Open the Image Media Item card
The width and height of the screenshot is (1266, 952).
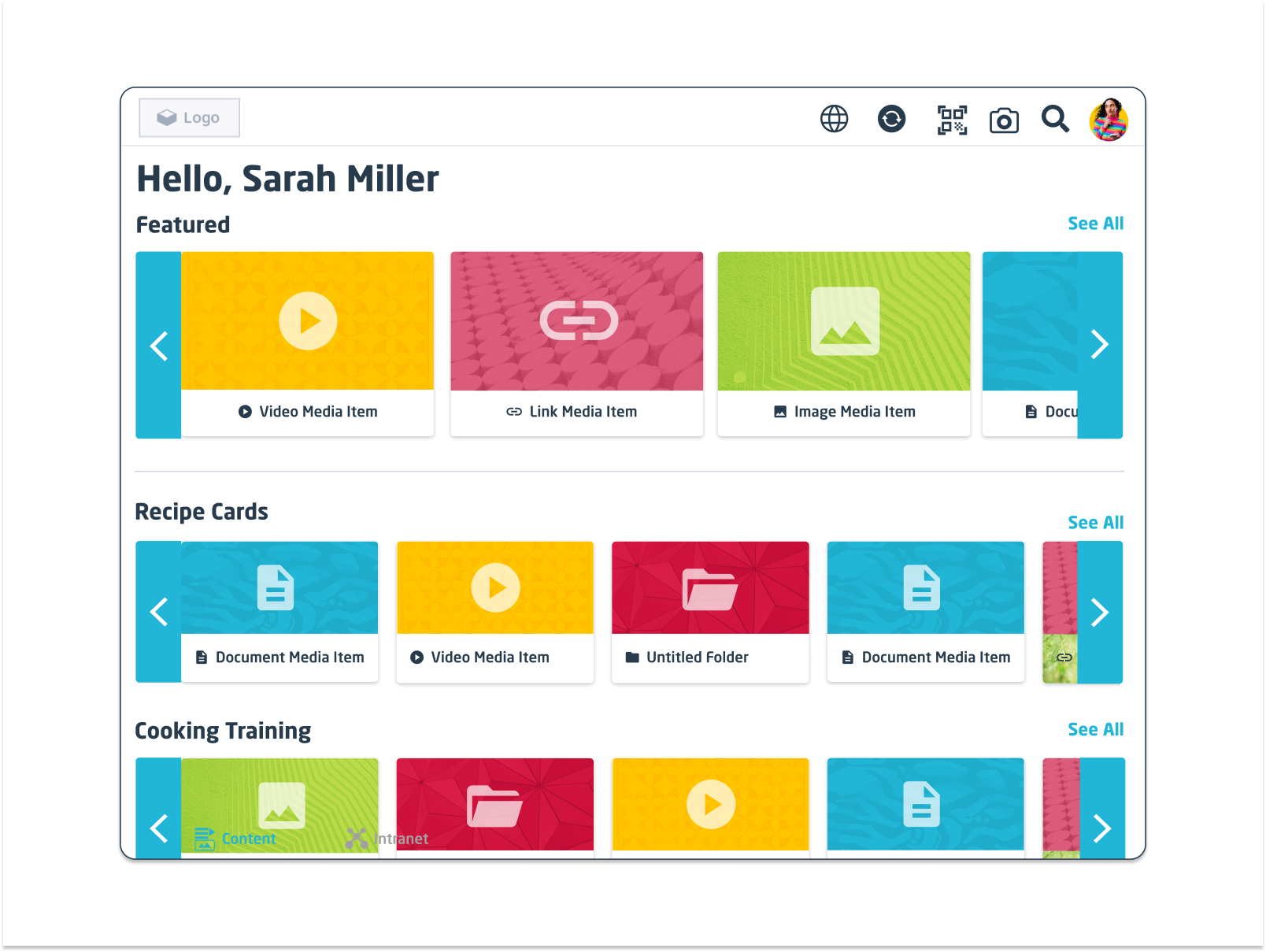[x=844, y=344]
